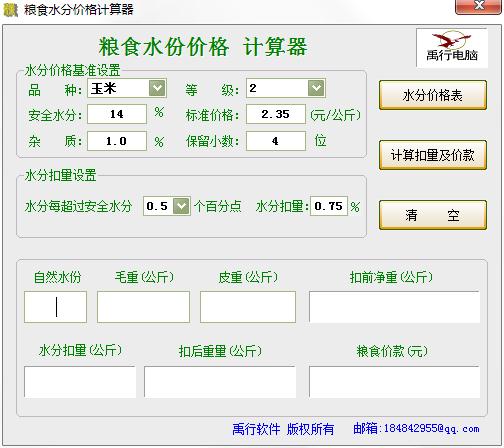Click the grain app icon in title bar

click(10, 9)
